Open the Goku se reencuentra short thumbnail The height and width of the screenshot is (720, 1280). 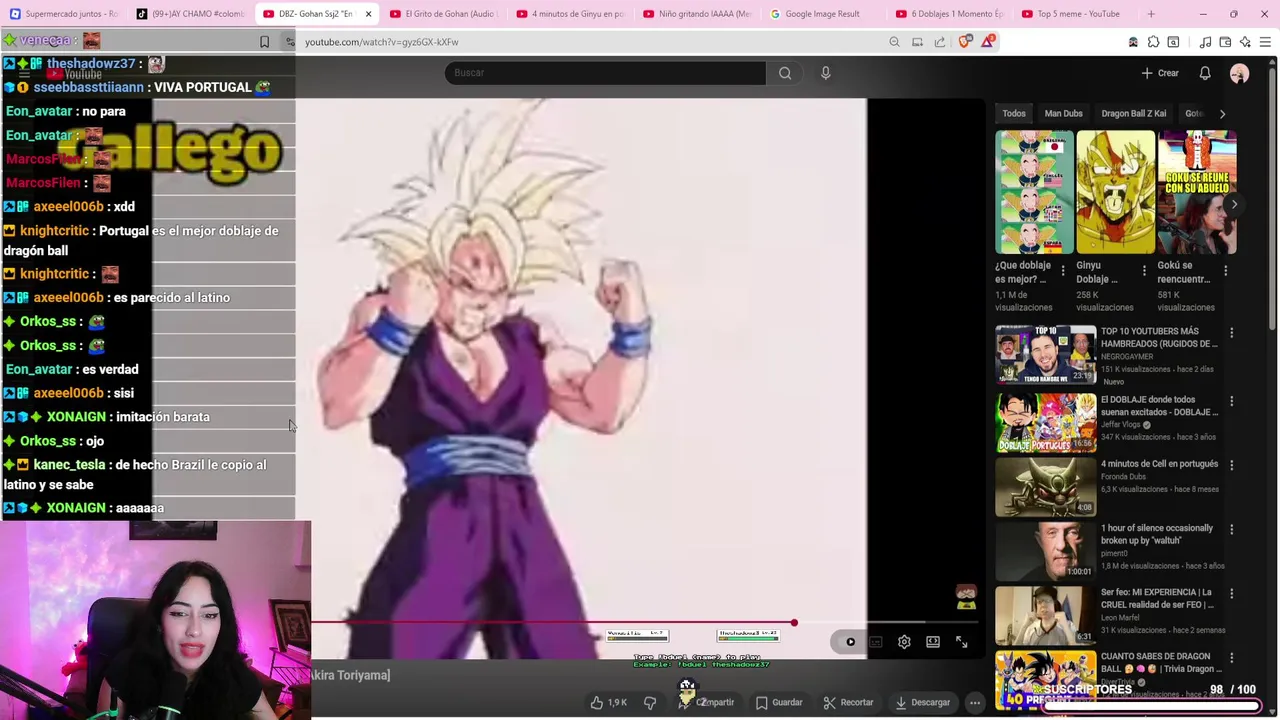point(1197,193)
